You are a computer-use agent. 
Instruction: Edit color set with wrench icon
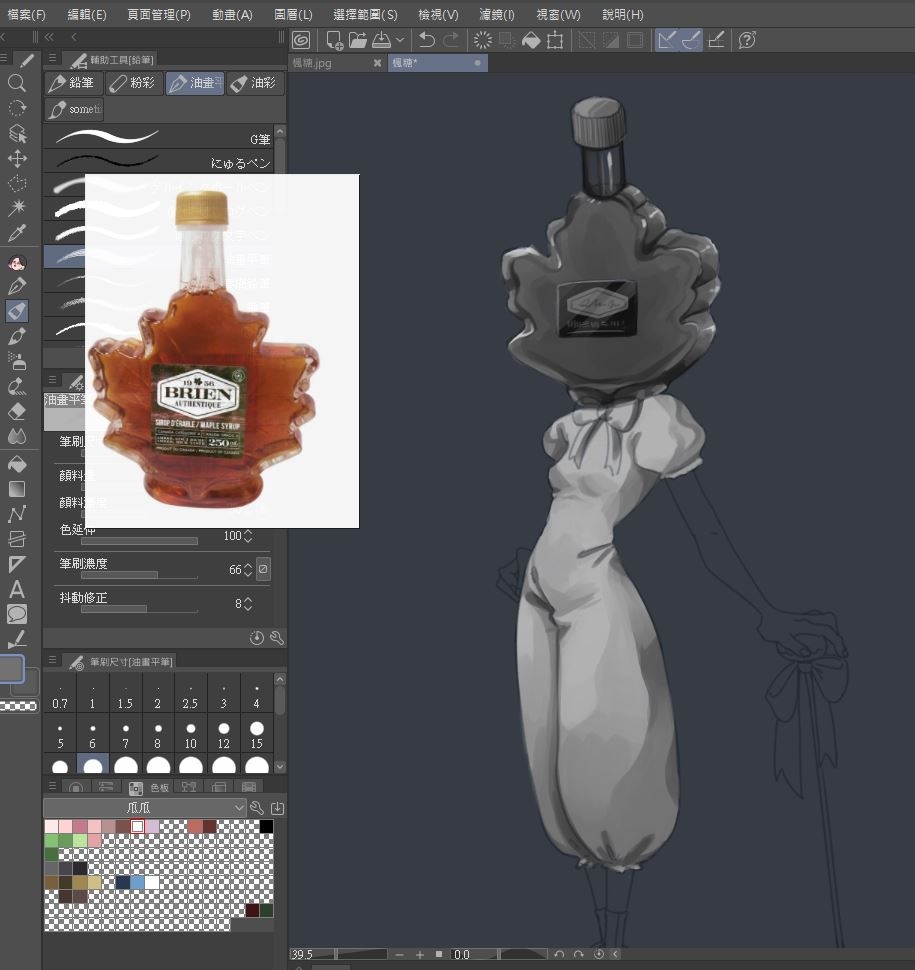257,807
